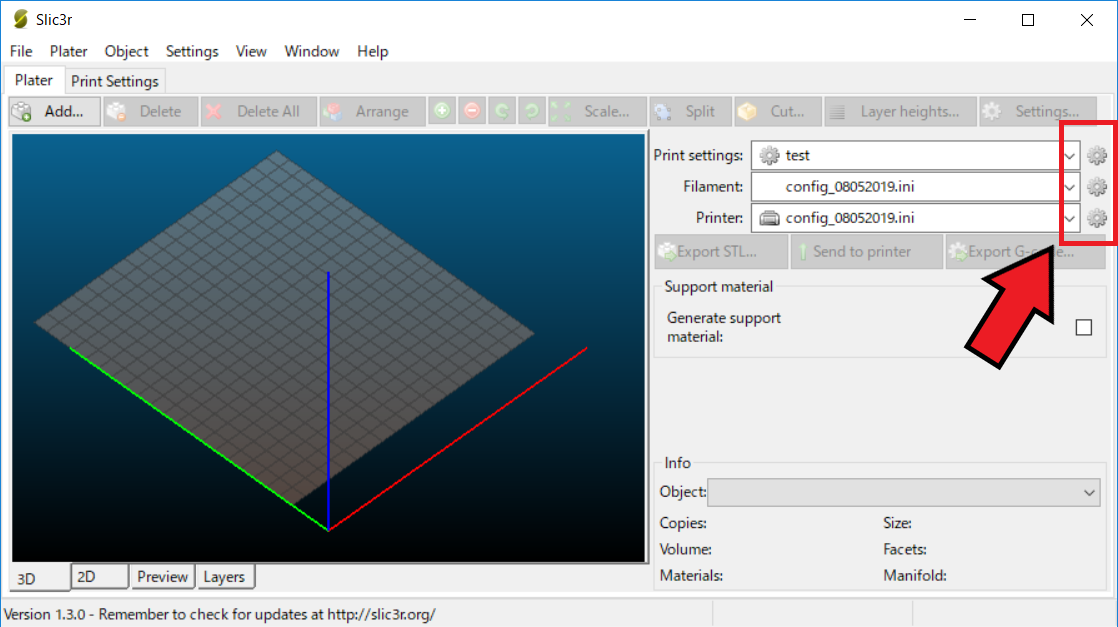
Task: Click Delete All in the toolbar
Action: (259, 111)
